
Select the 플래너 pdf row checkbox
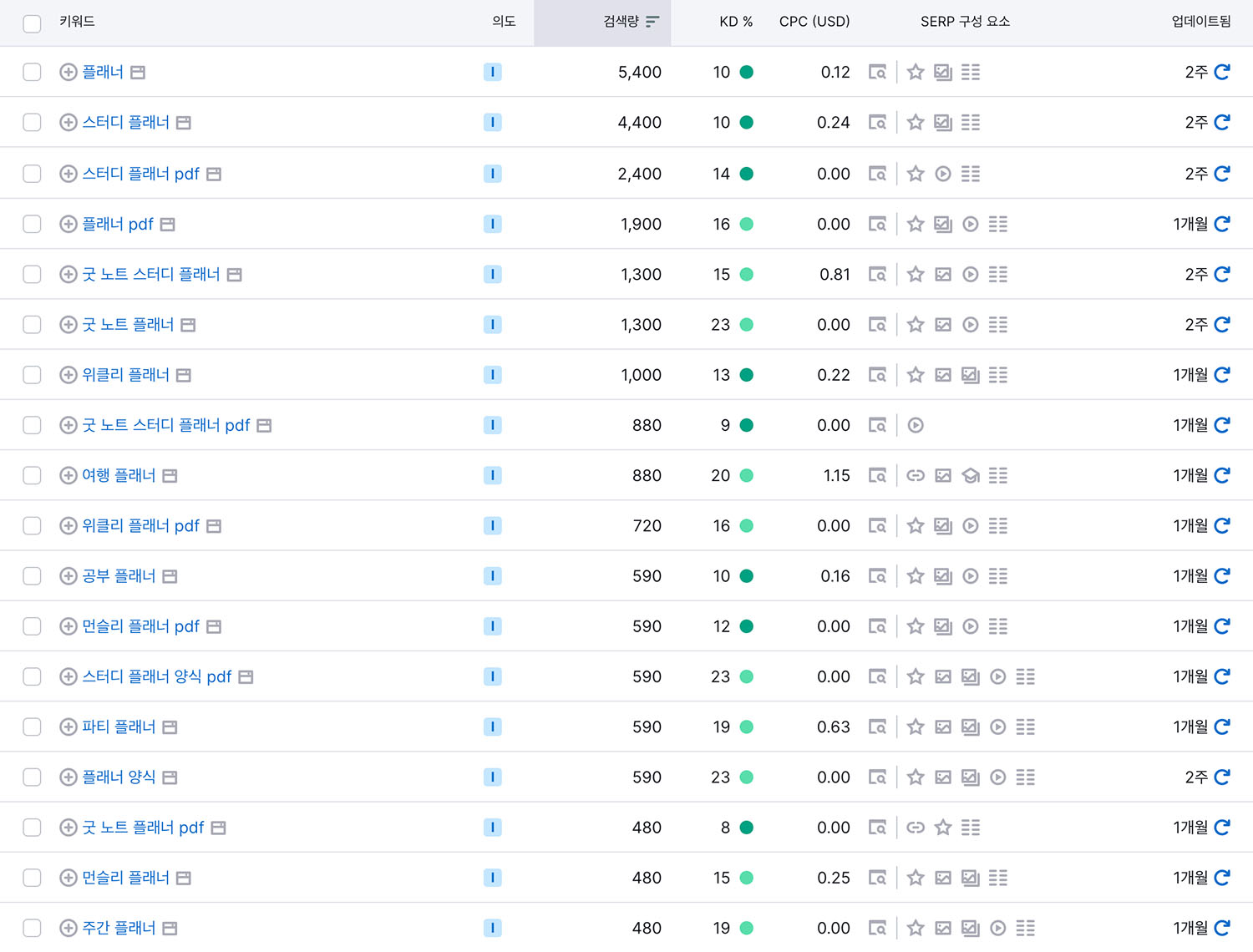click(32, 224)
